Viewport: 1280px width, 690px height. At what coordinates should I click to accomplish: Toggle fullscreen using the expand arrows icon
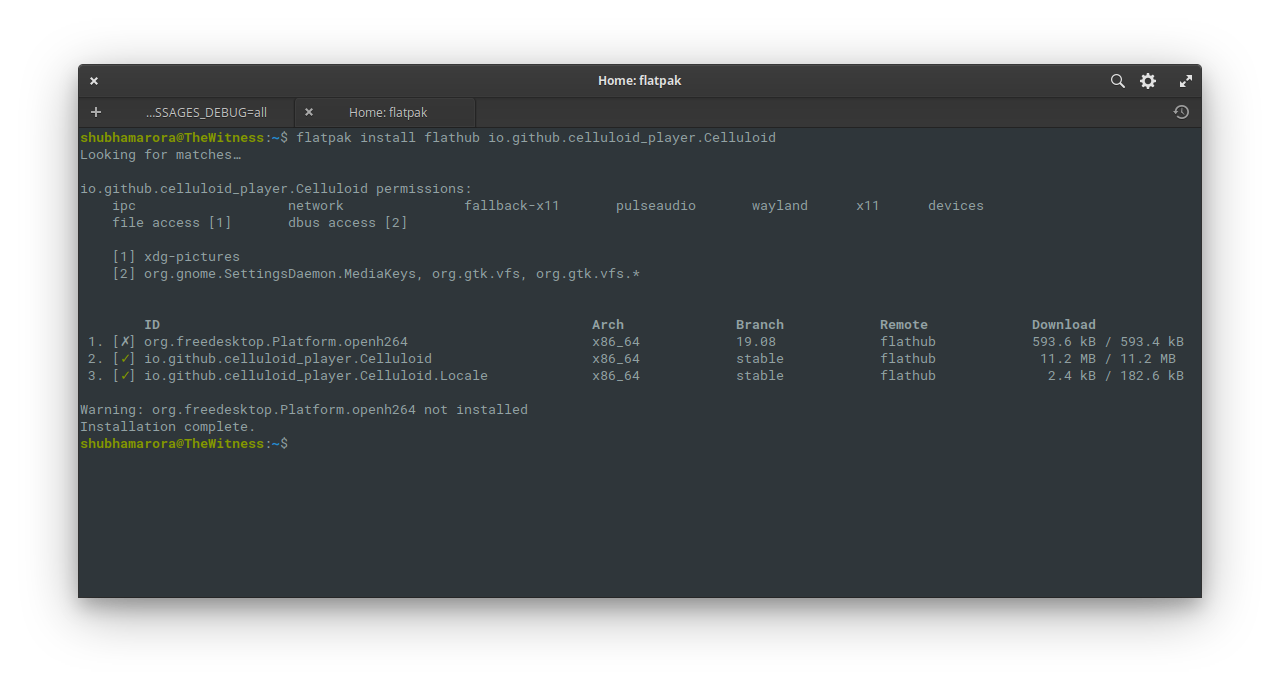coord(1185,81)
